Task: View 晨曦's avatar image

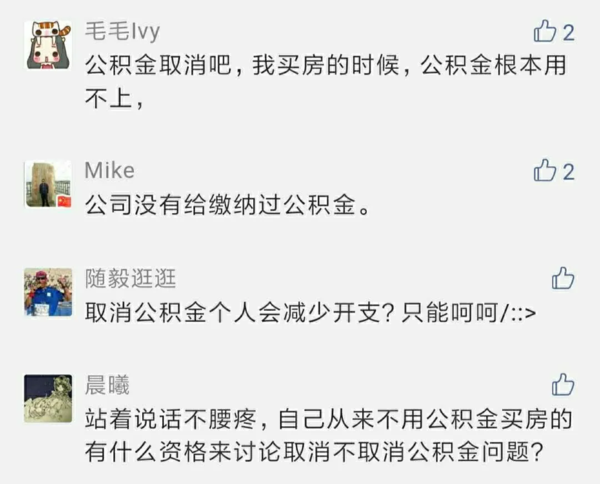Action: (48, 399)
